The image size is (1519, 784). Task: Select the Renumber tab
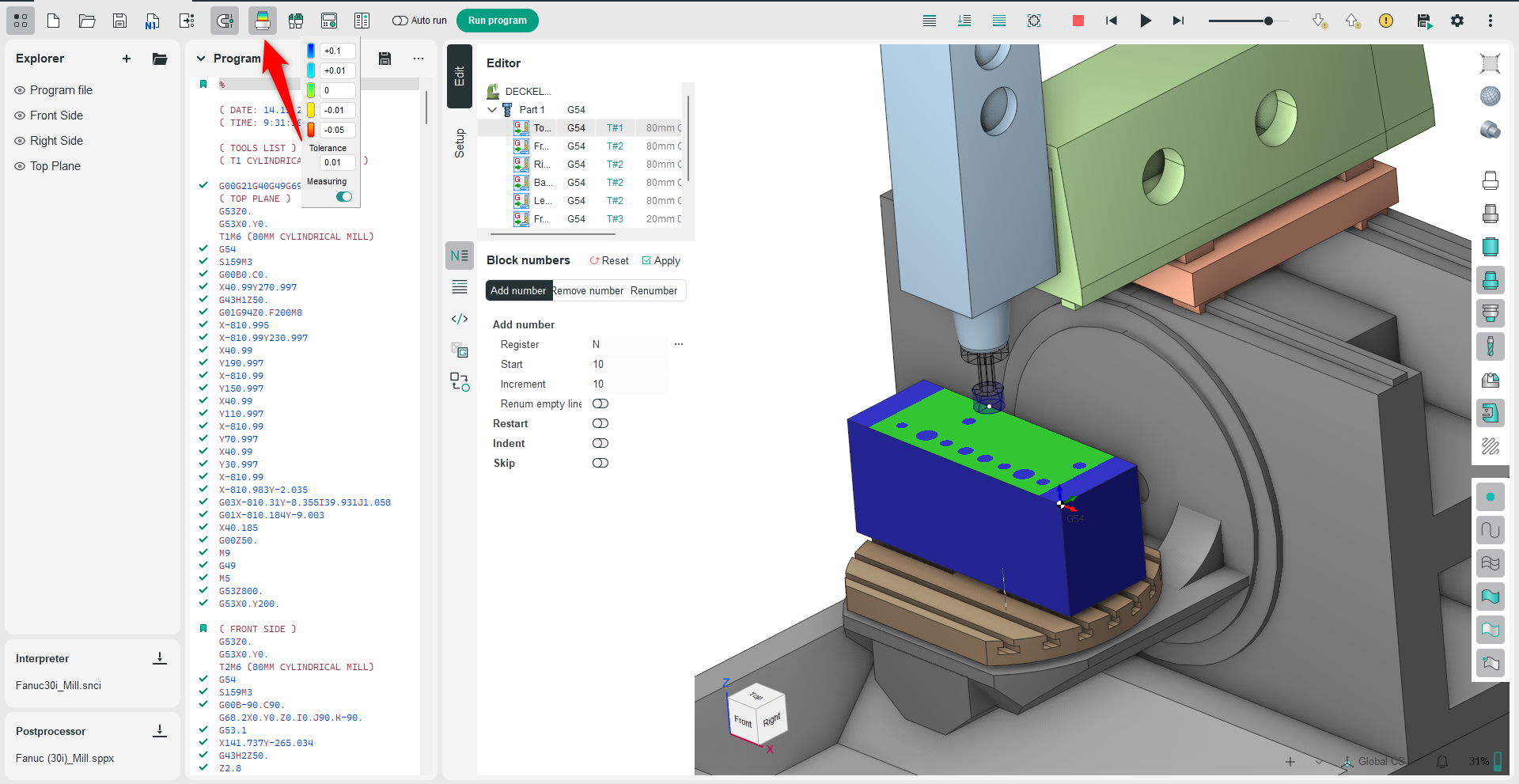click(x=653, y=291)
